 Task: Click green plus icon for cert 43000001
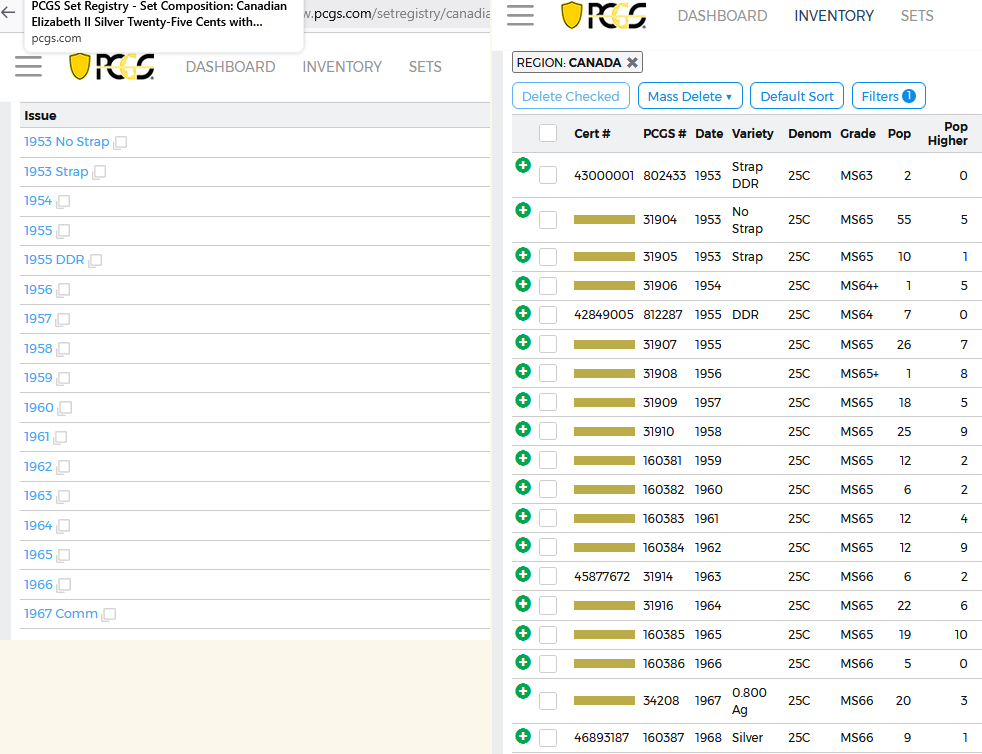522,165
